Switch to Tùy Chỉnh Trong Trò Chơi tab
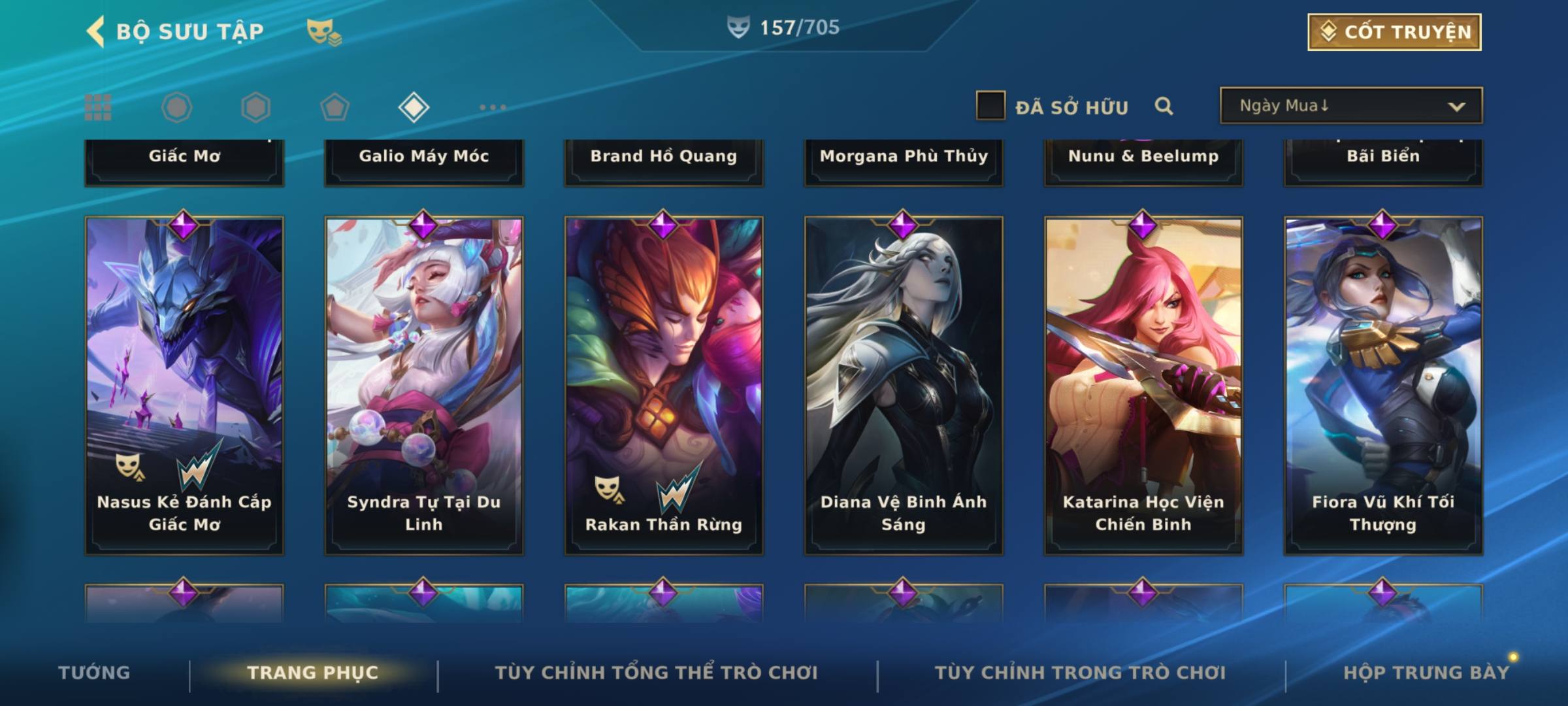Image resolution: width=1568 pixels, height=706 pixels. [x=1080, y=673]
